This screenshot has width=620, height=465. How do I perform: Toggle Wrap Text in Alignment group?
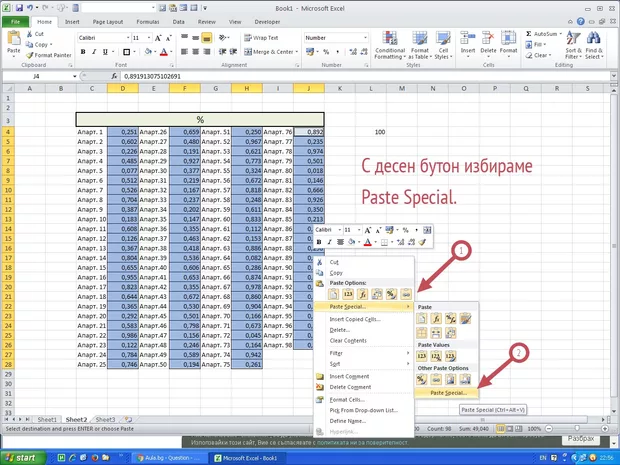pos(261,38)
